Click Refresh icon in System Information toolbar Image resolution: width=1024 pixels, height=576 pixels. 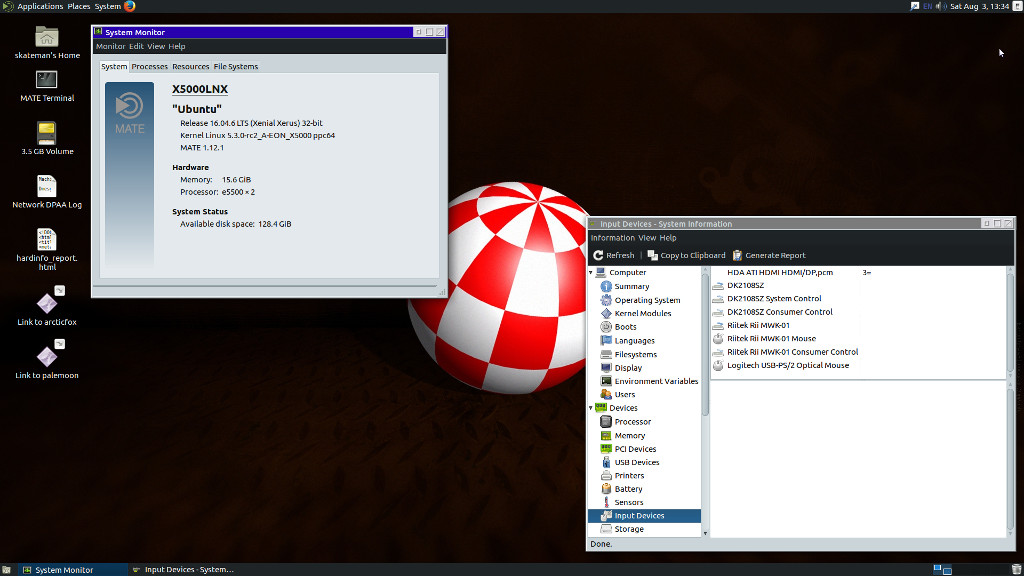click(x=598, y=255)
